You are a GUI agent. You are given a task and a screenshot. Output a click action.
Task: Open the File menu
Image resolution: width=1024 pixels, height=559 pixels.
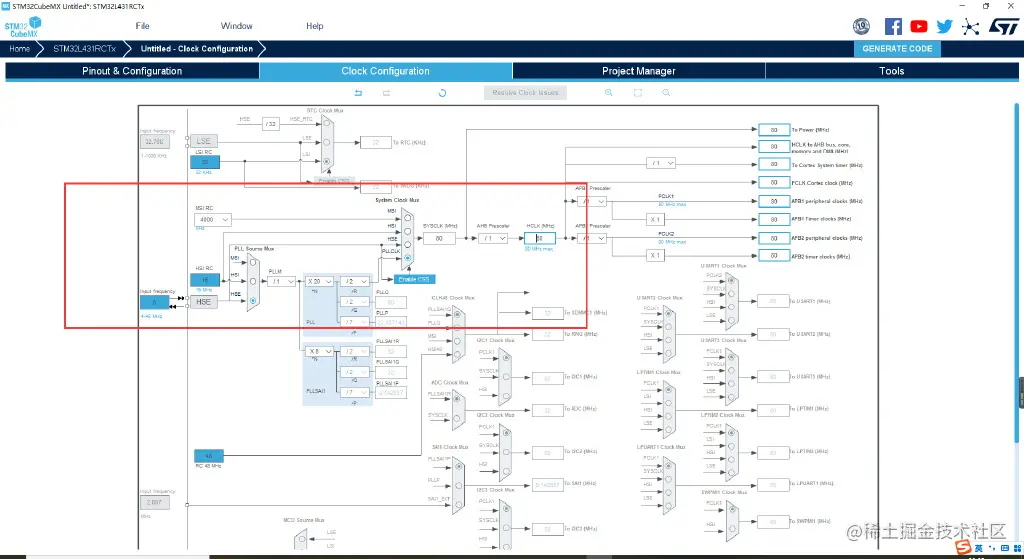coord(142,26)
